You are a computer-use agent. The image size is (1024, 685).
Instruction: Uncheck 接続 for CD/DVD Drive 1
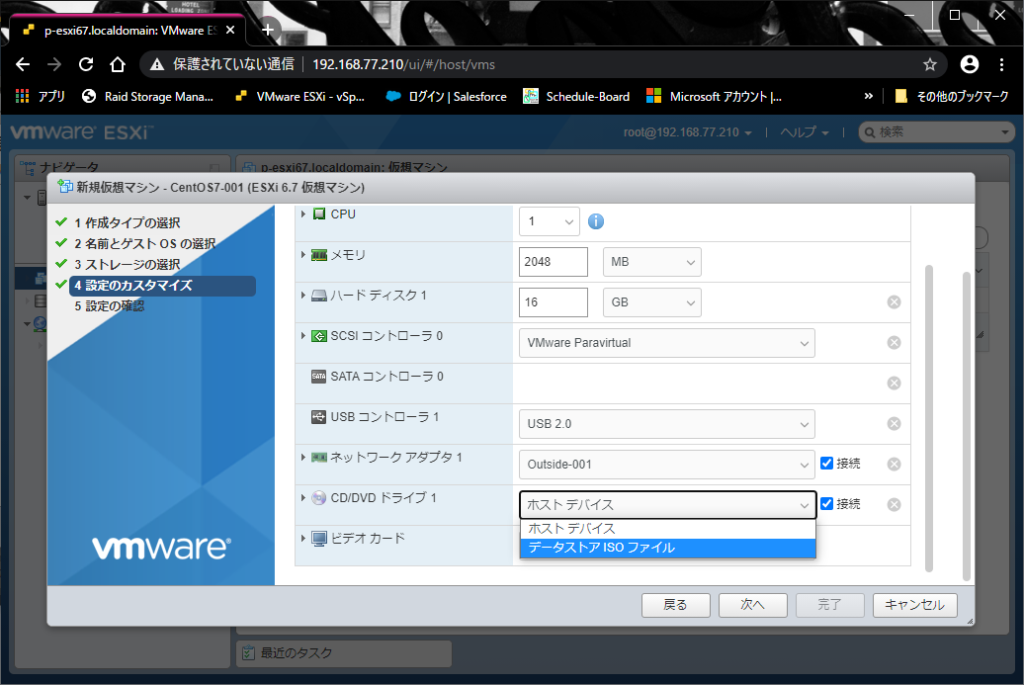[x=827, y=503]
